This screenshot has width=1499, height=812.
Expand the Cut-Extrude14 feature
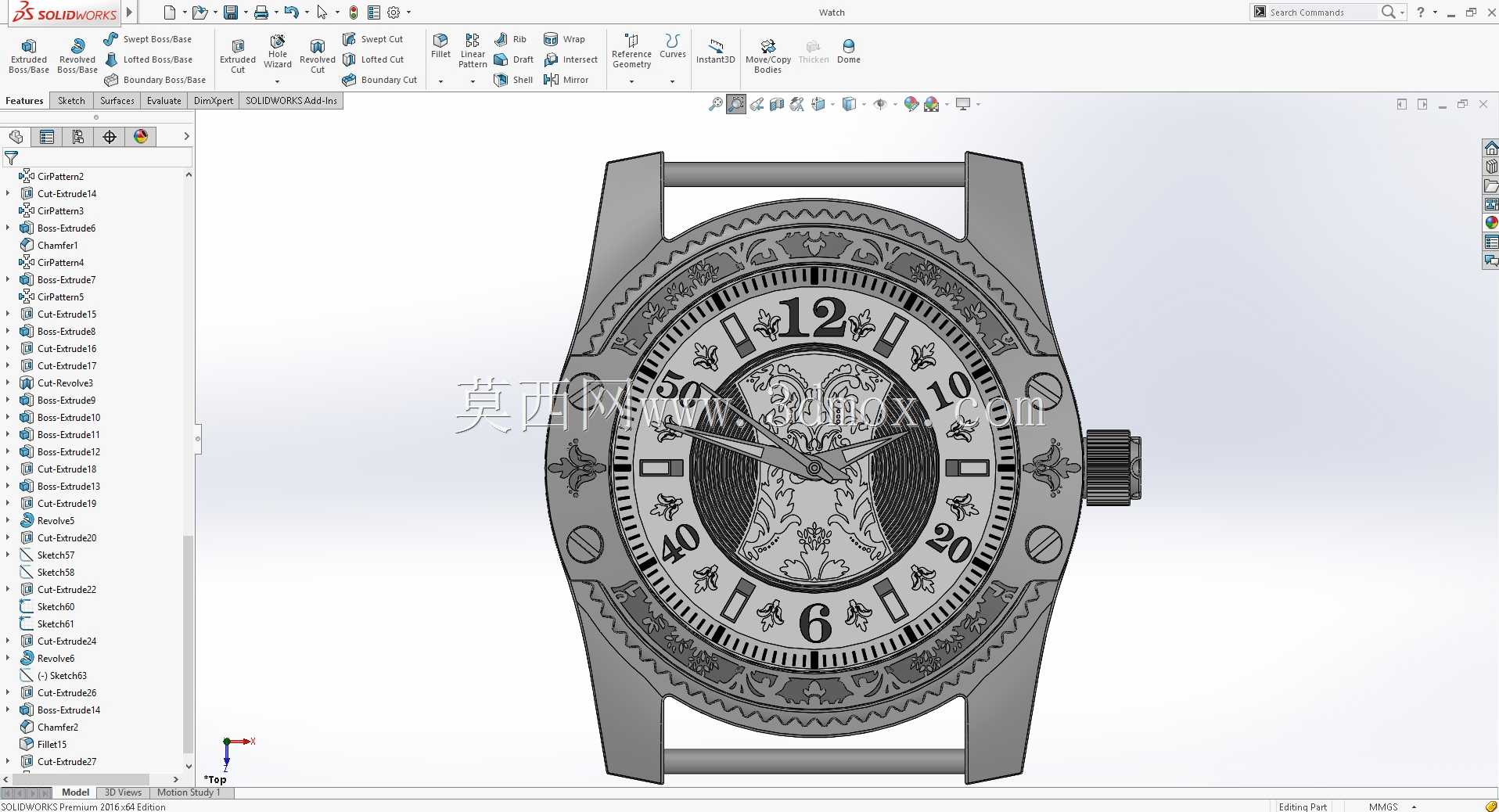pos(8,193)
